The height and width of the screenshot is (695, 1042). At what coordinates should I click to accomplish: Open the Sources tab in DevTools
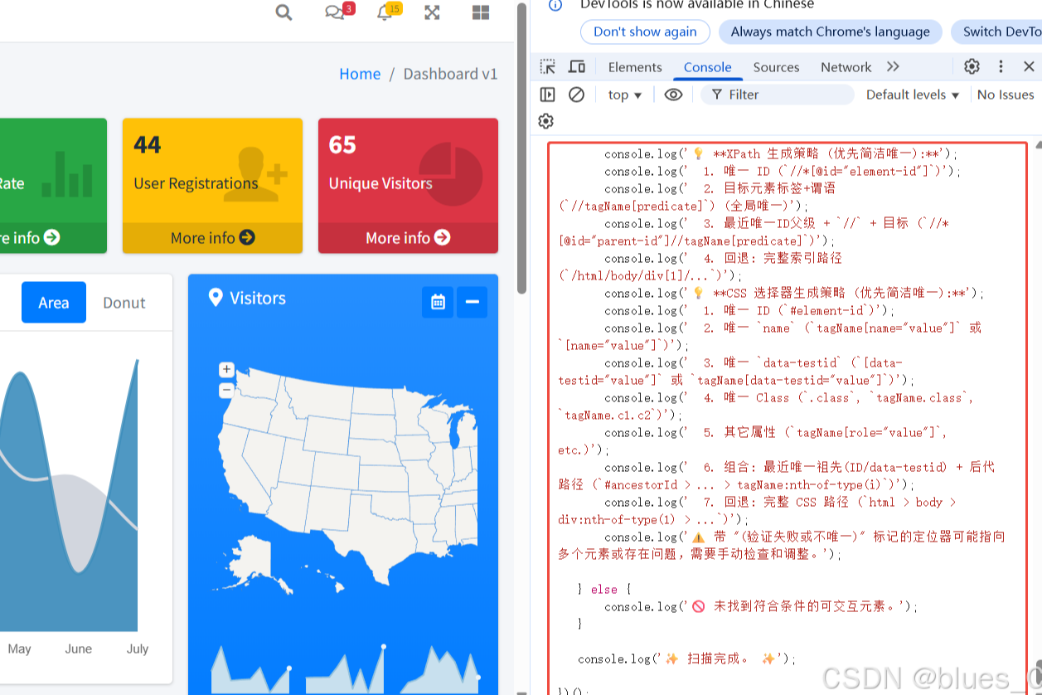point(776,67)
